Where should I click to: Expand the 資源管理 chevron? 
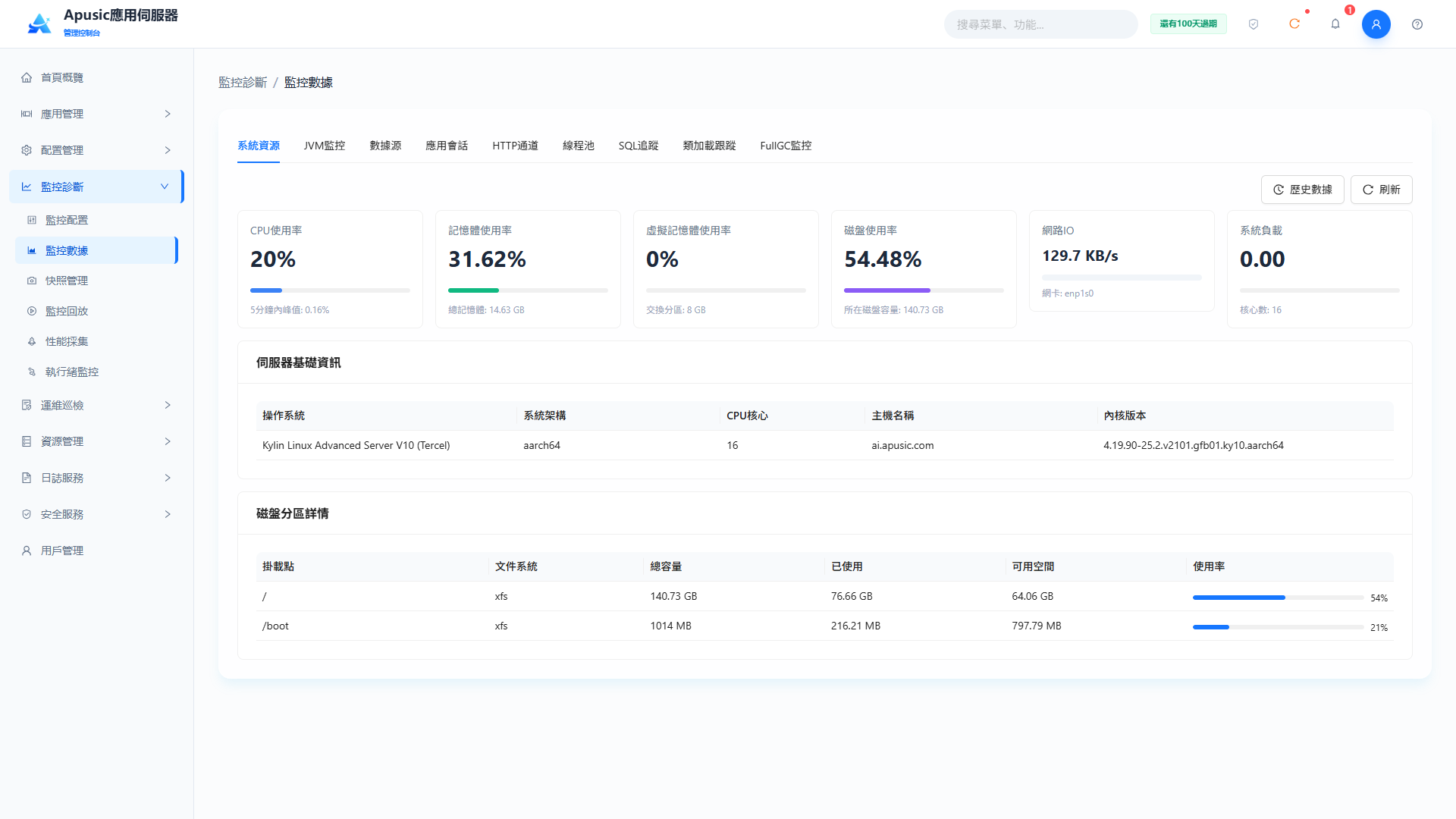point(168,441)
